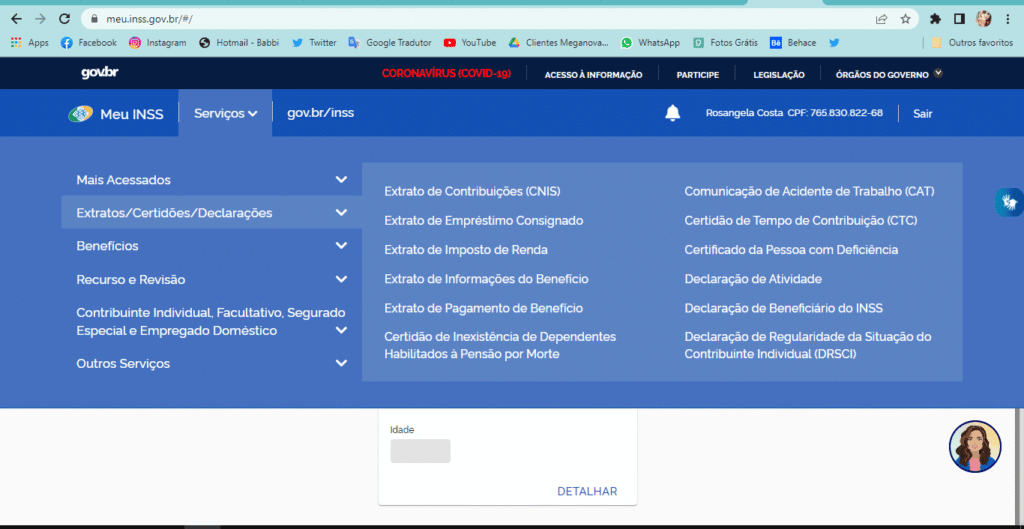Open the Clientes Meganova bookmark
1024x529 pixels.
pyautogui.click(x=558, y=42)
